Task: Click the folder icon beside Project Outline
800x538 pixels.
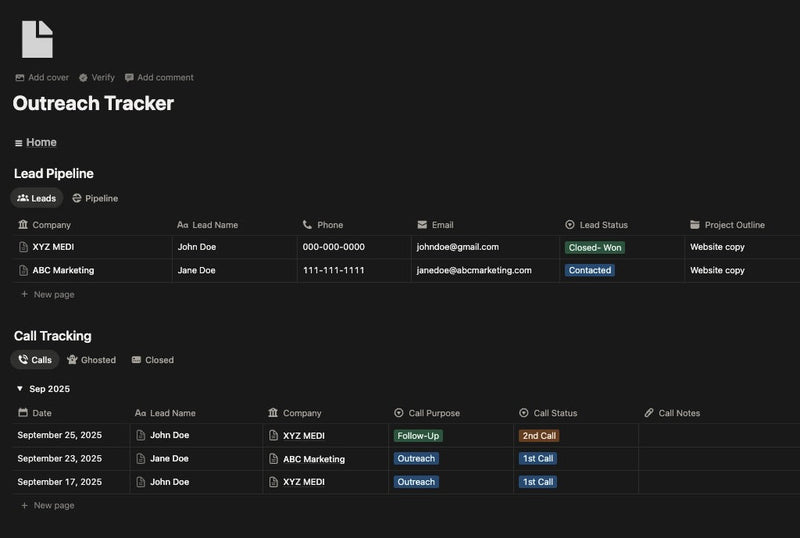Action: coord(695,225)
